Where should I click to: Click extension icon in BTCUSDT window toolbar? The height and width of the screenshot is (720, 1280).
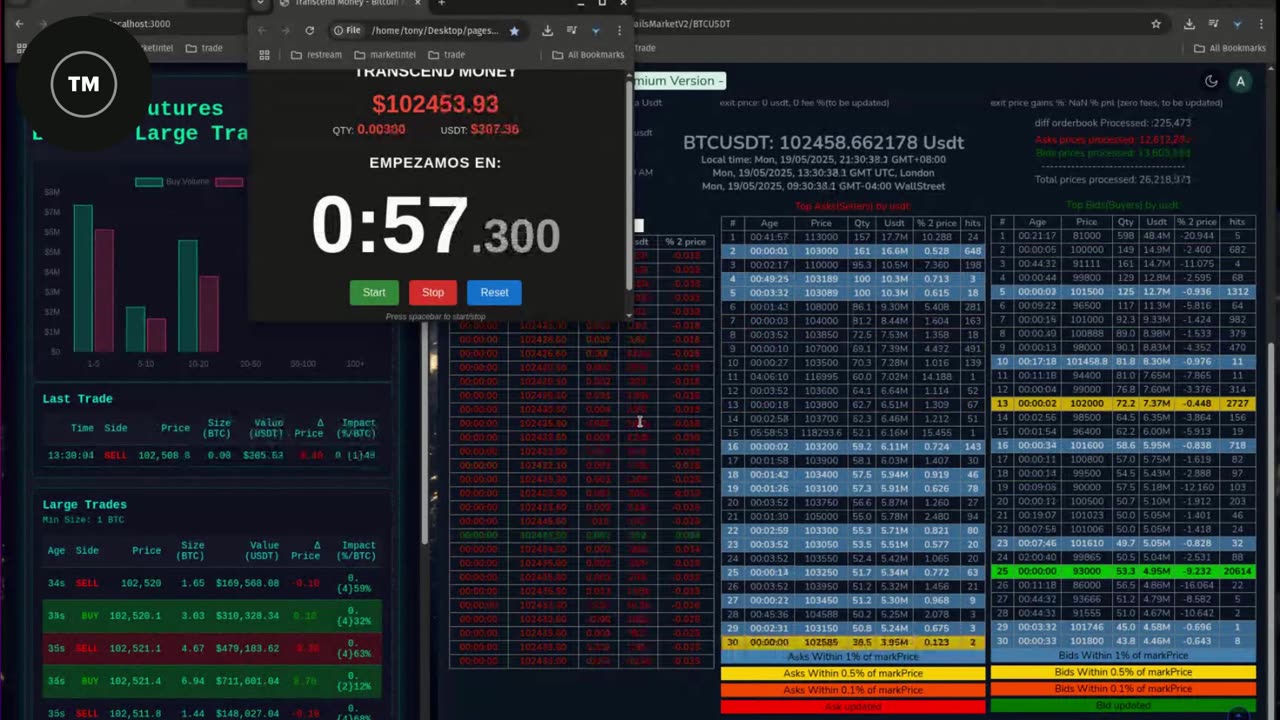pos(1237,23)
